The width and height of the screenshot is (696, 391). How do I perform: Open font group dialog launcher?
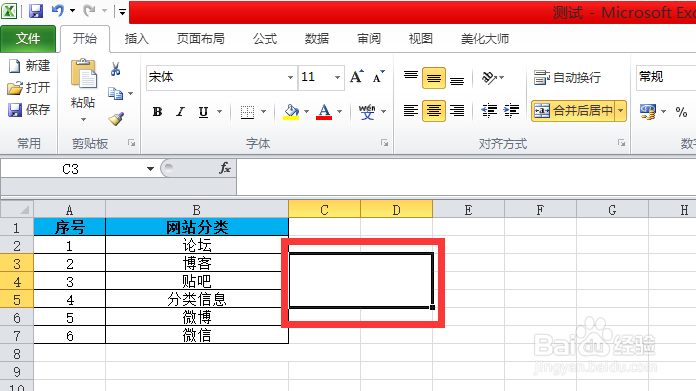[x=384, y=143]
